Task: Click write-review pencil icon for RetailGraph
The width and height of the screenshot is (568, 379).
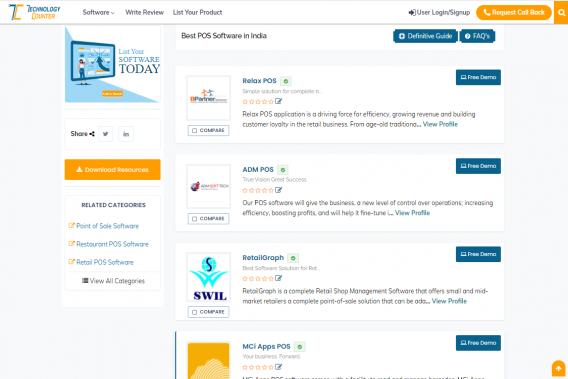Action: tap(278, 278)
